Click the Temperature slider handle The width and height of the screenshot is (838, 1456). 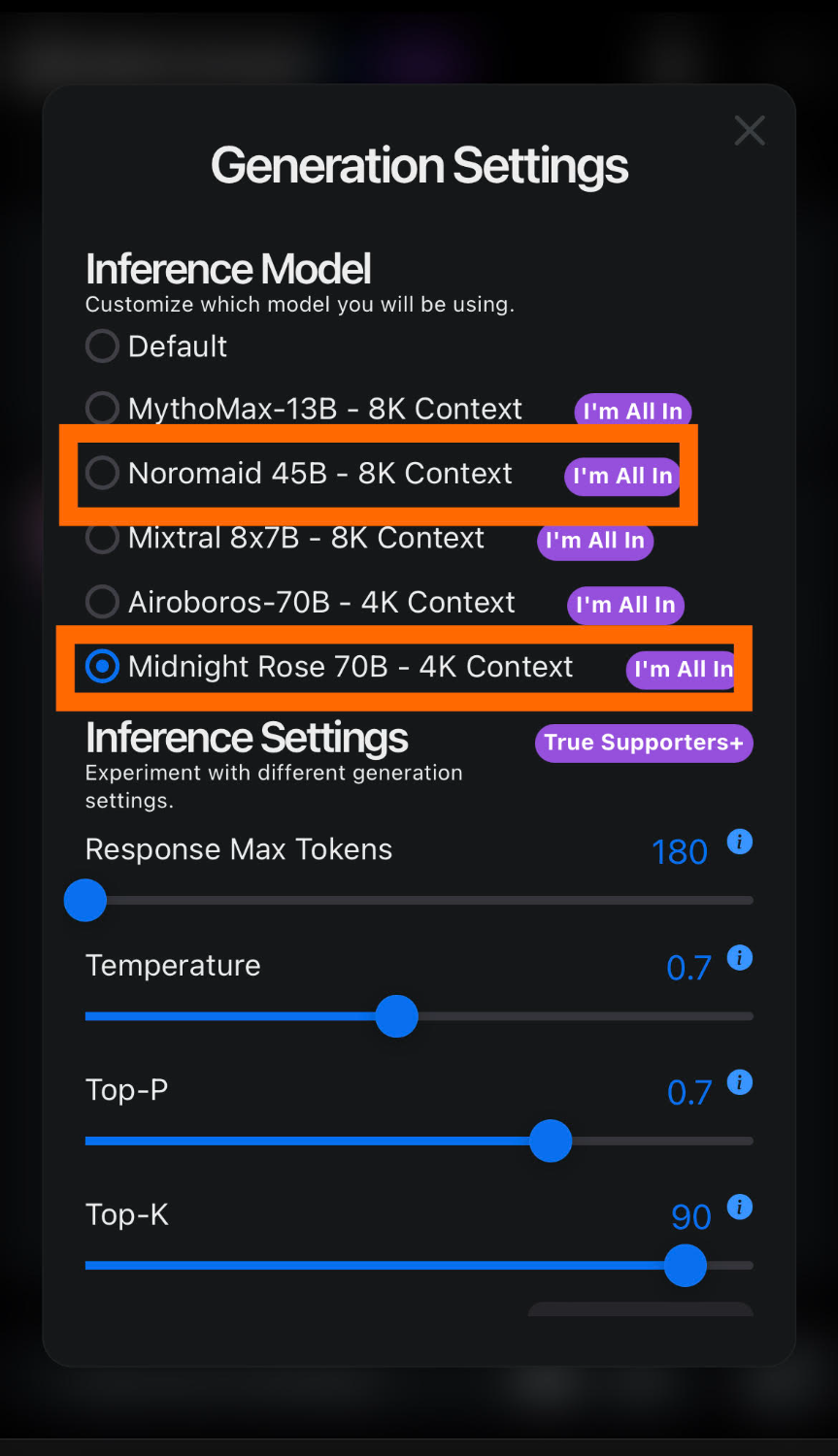396,1016
